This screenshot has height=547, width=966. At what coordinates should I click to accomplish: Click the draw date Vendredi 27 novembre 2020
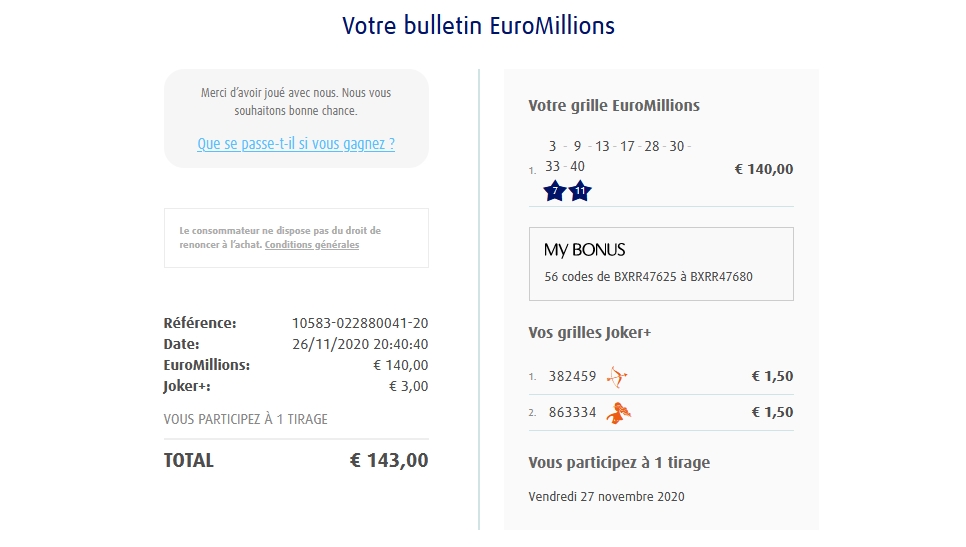pyautogui.click(x=606, y=496)
